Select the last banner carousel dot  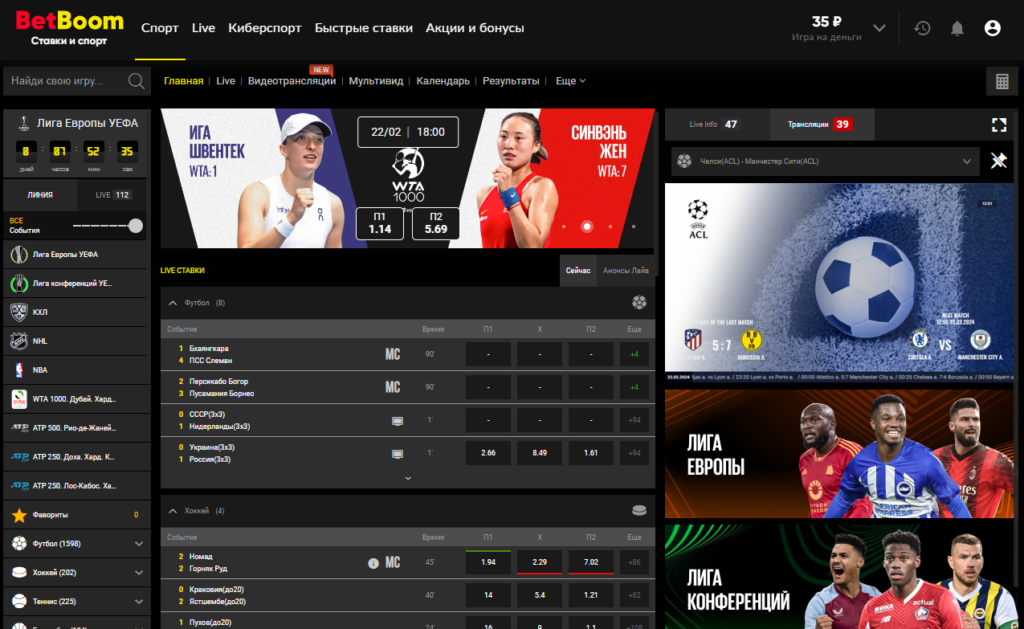tap(633, 227)
